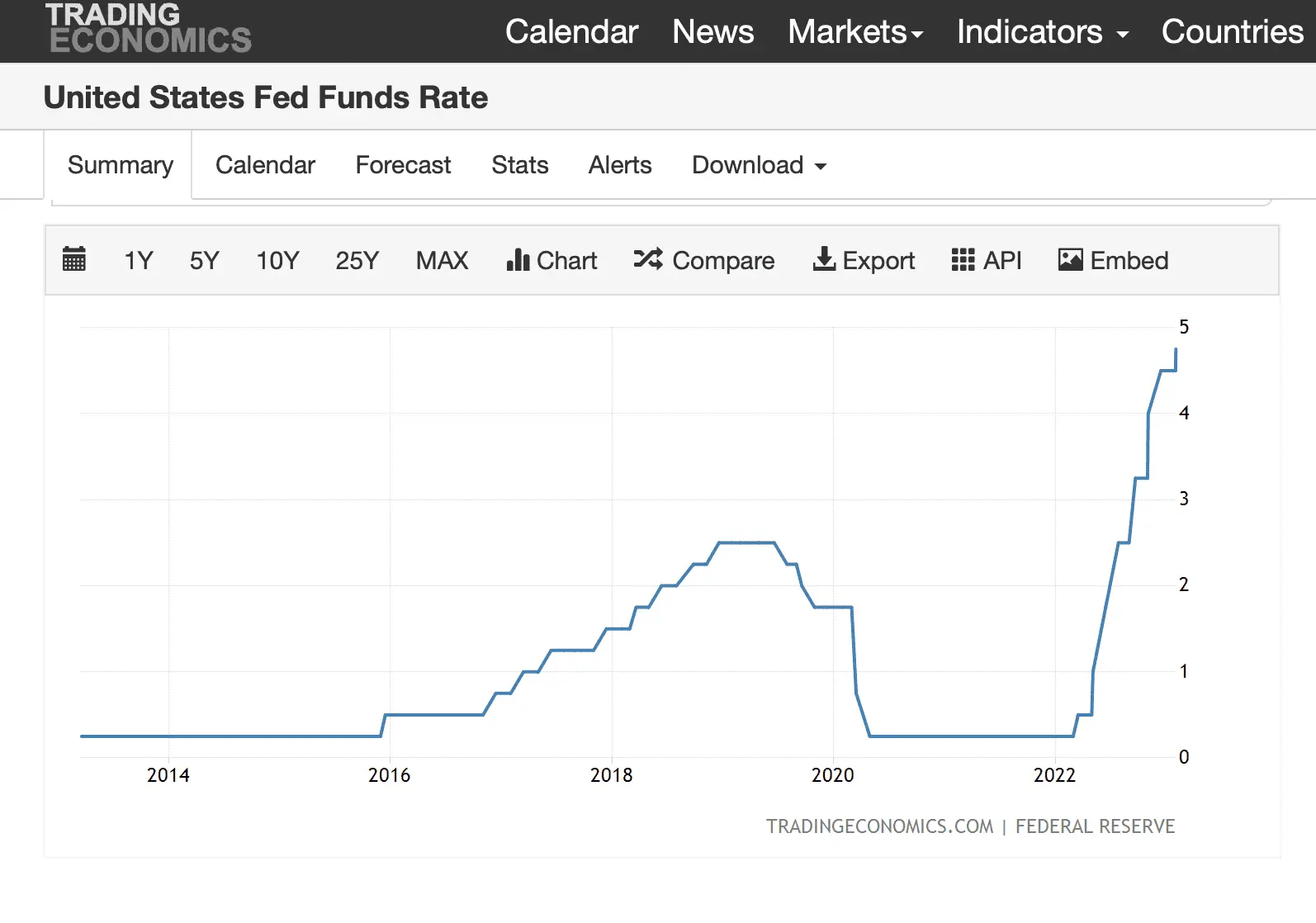Switch to the Forecast tab
This screenshot has height=923, width=1316.
[x=403, y=165]
